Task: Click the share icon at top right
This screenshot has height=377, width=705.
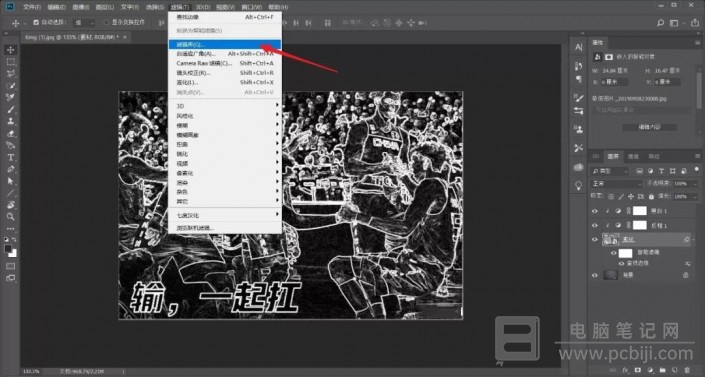Action: pyautogui.click(x=695, y=23)
